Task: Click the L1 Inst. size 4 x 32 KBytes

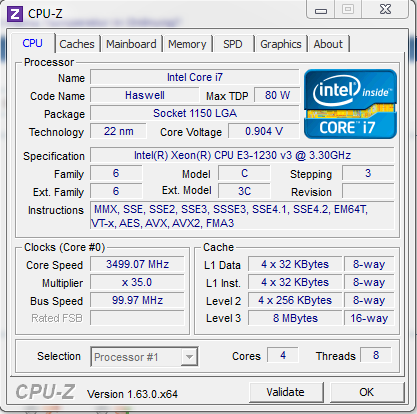Action: (x=295, y=282)
